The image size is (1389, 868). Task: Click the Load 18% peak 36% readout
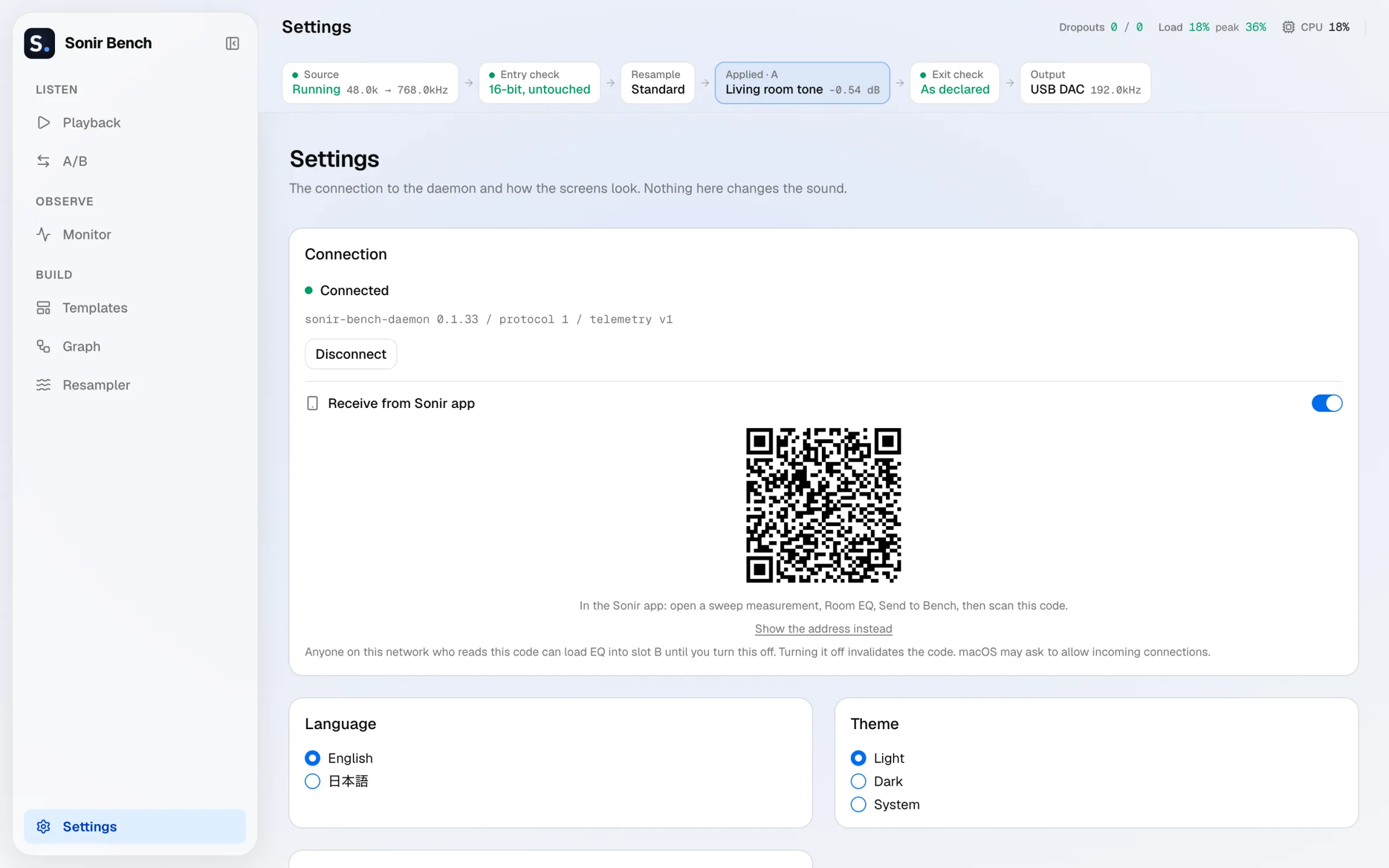pyautogui.click(x=1212, y=27)
